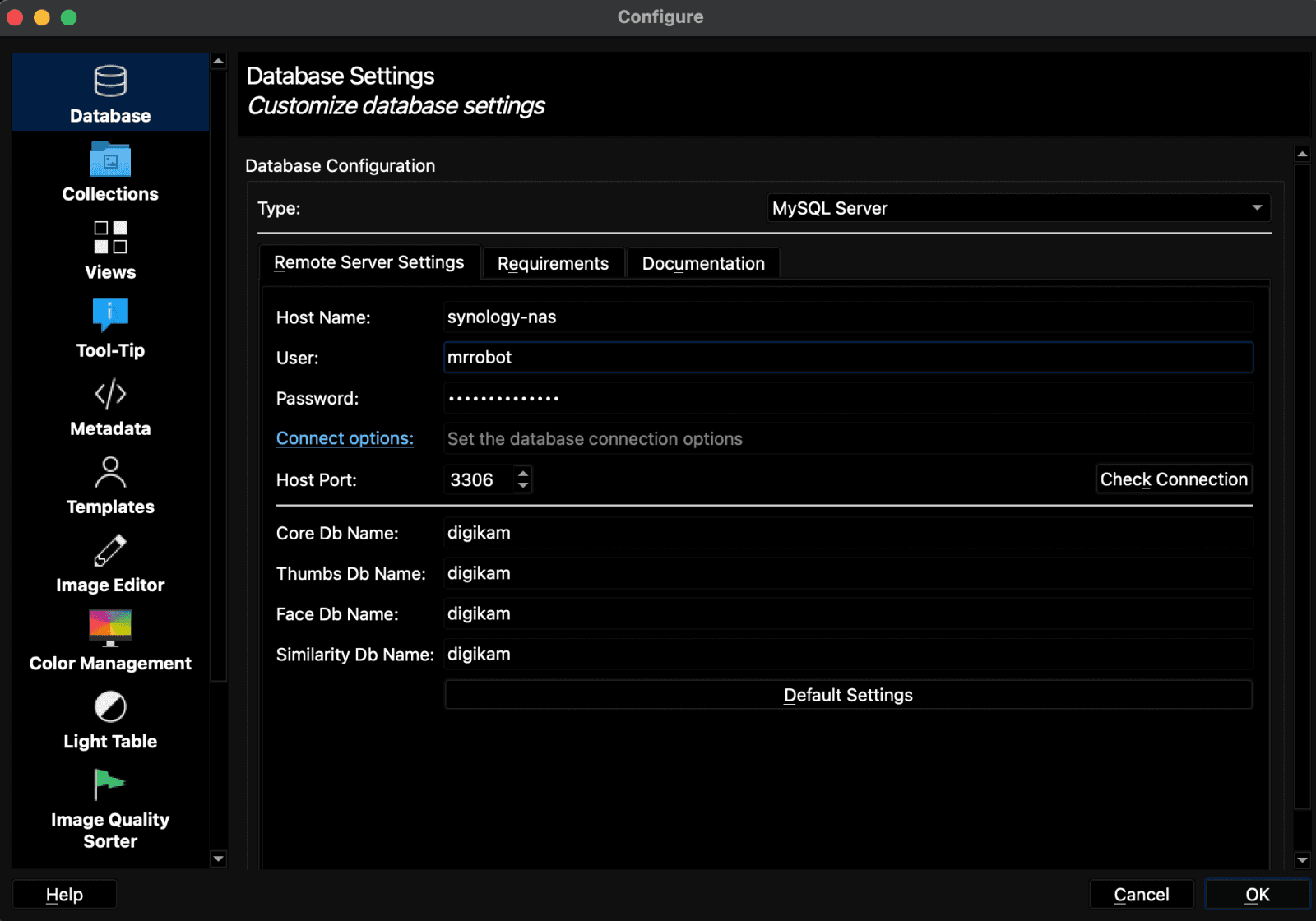The width and height of the screenshot is (1316, 921).
Task: Open the Database settings section
Action: [109, 90]
